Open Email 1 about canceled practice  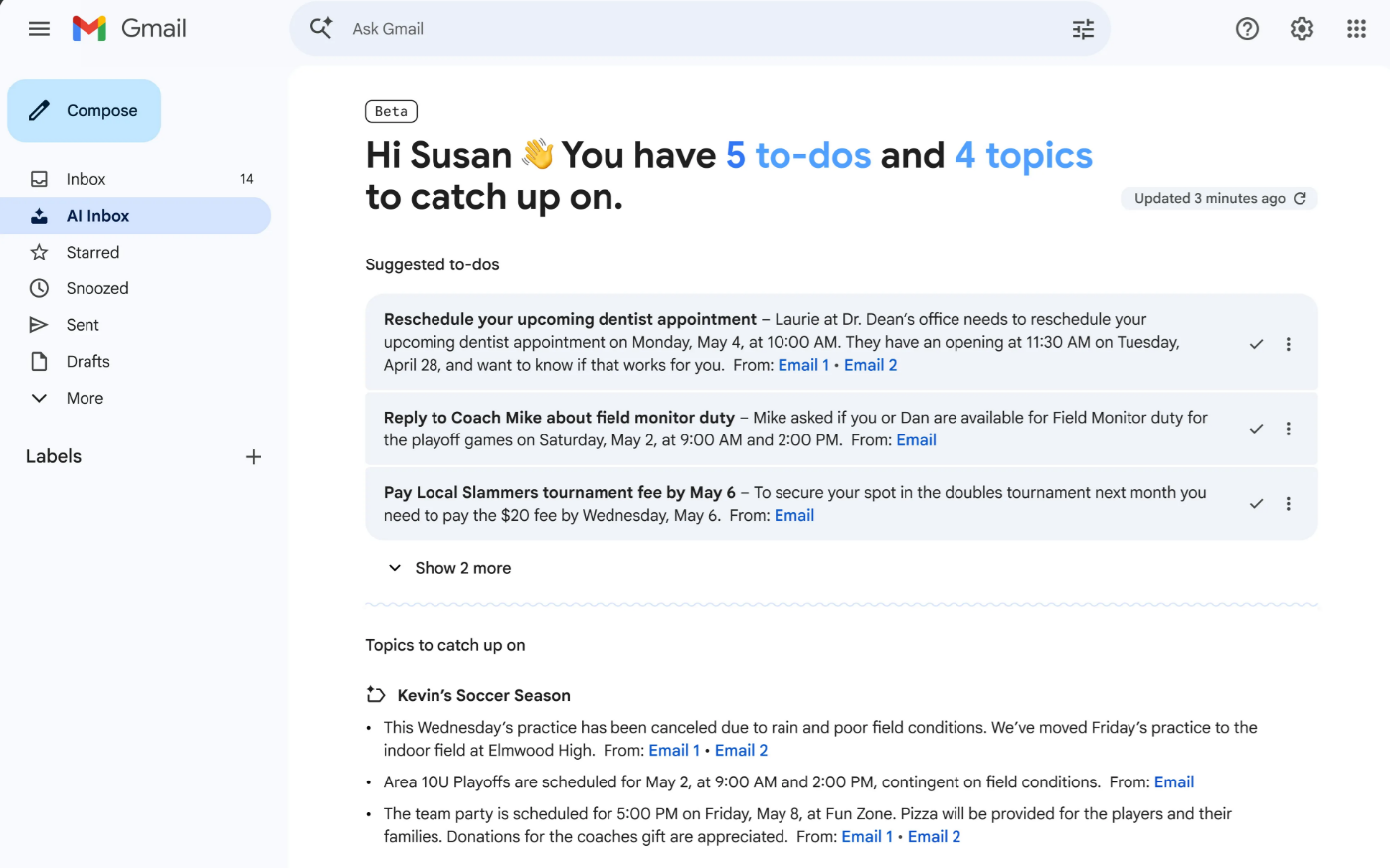(x=674, y=750)
